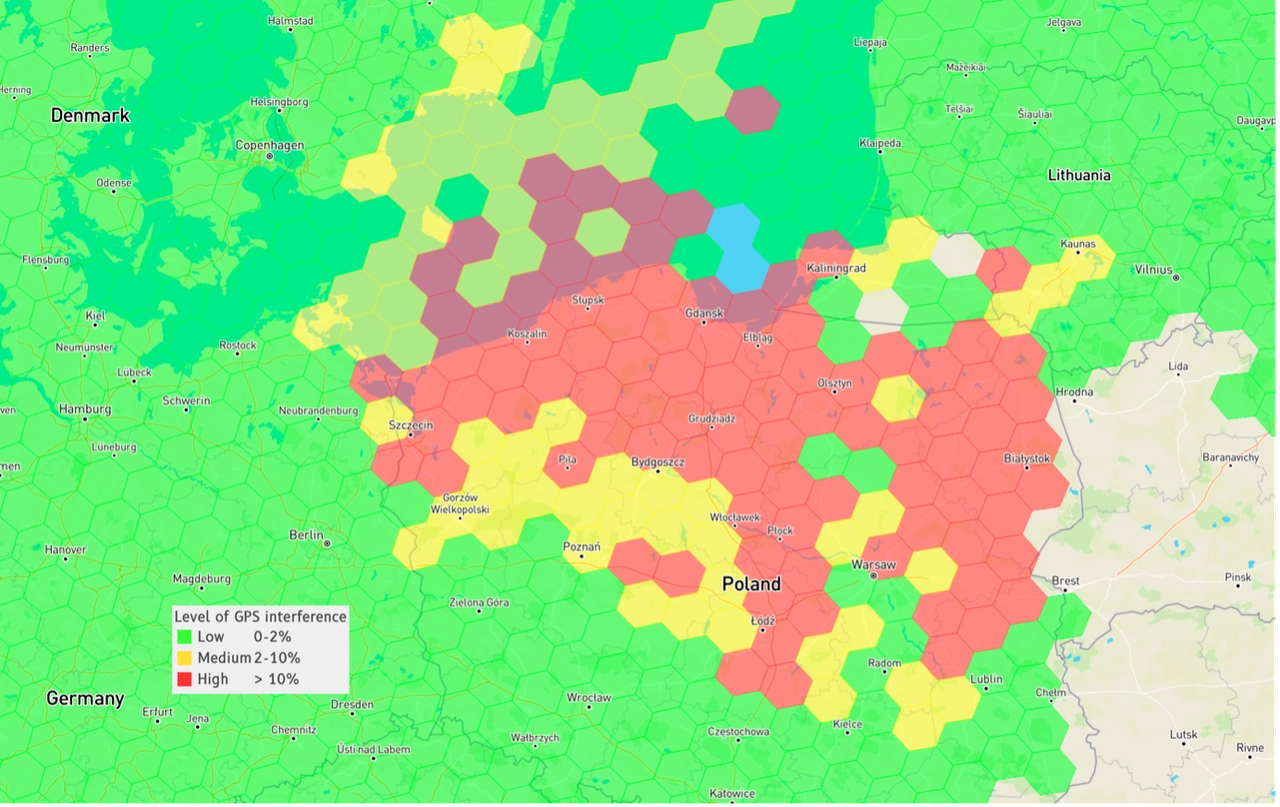Click the Liepaja city label

[871, 42]
